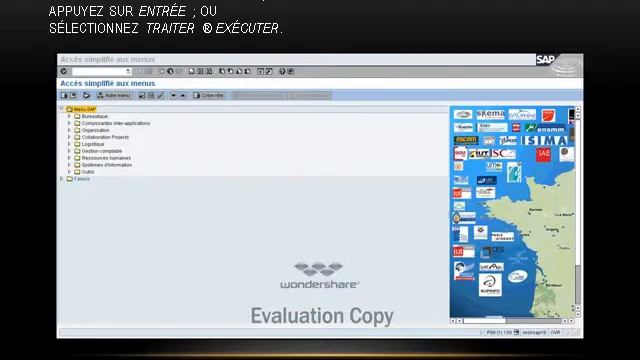The height and width of the screenshot is (360, 640).
Task: Select the Outils tree item
Action: pyautogui.click(x=88, y=172)
